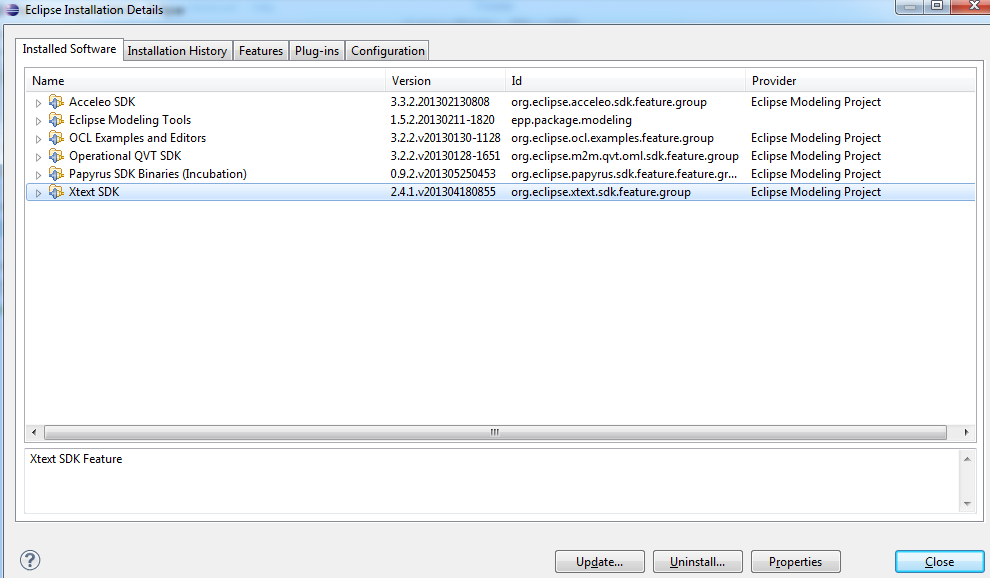
Task: Select the Eclipse Modeling Tools row
Action: coord(501,120)
